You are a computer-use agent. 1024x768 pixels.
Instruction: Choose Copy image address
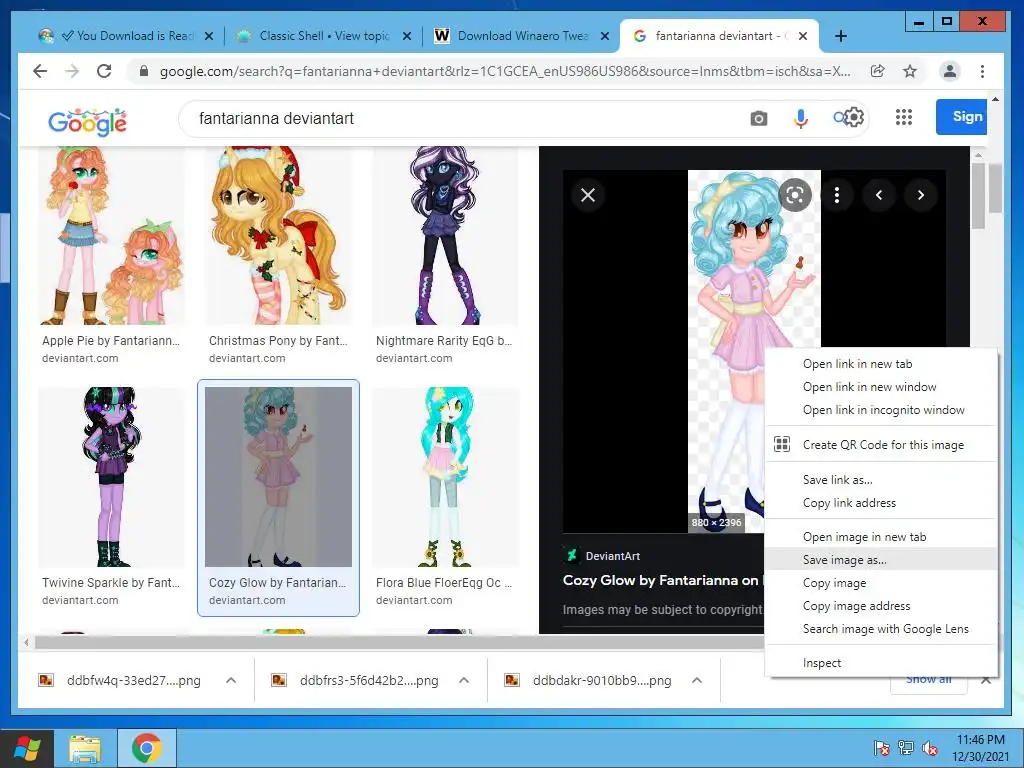[x=880, y=605]
